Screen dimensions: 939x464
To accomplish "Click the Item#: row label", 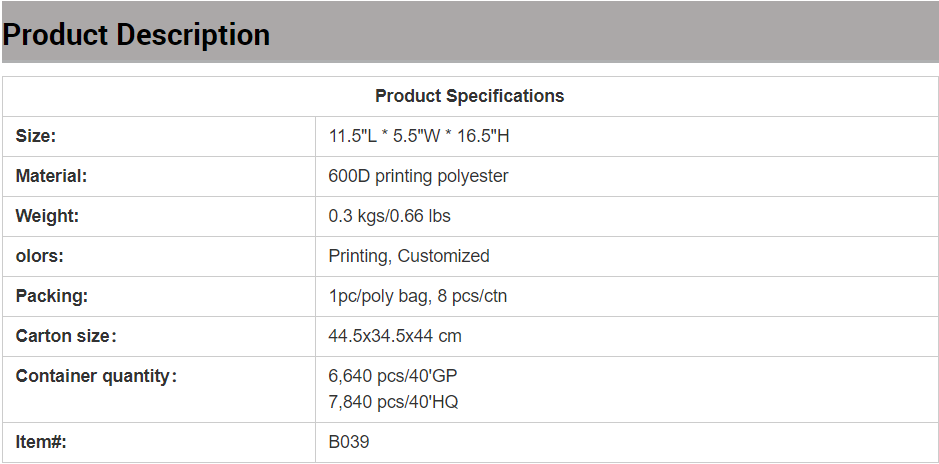I will (x=41, y=442).
